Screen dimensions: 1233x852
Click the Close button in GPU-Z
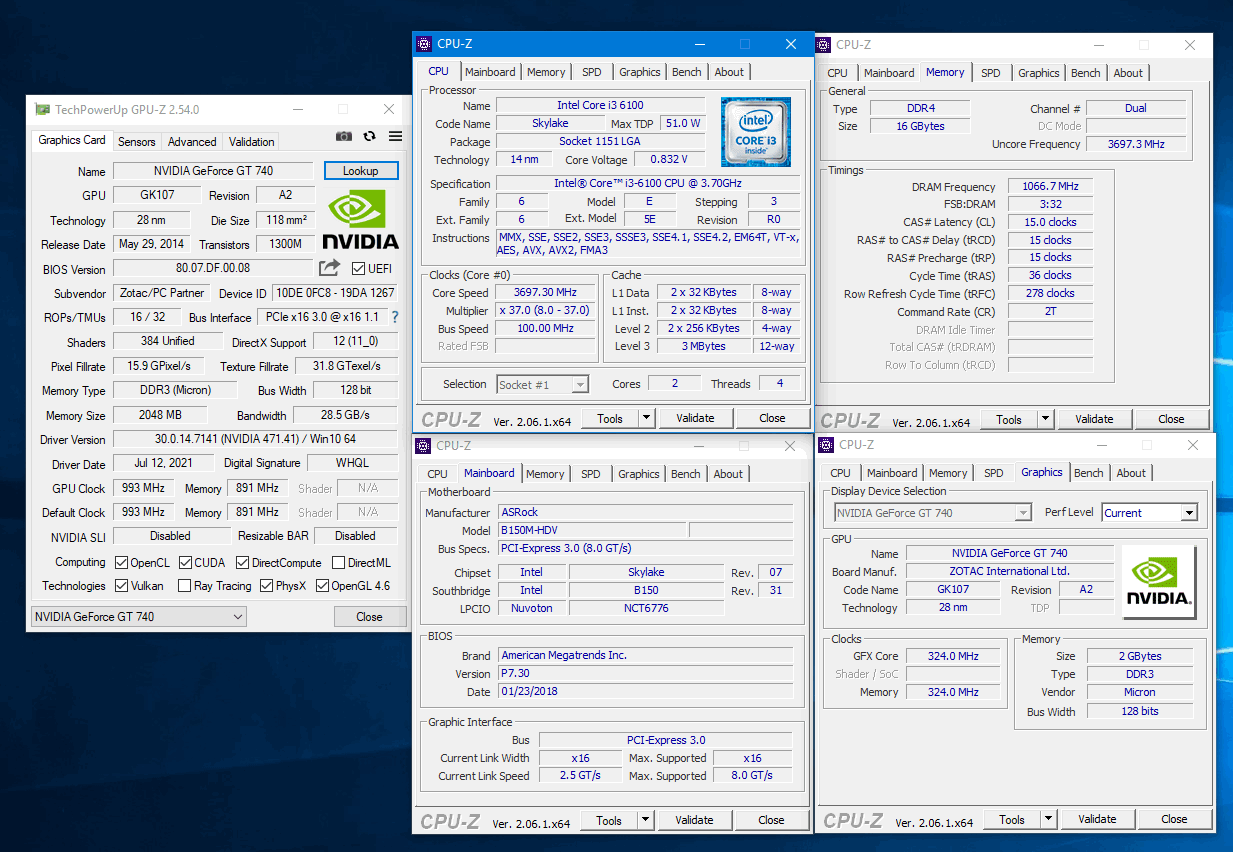pos(369,617)
